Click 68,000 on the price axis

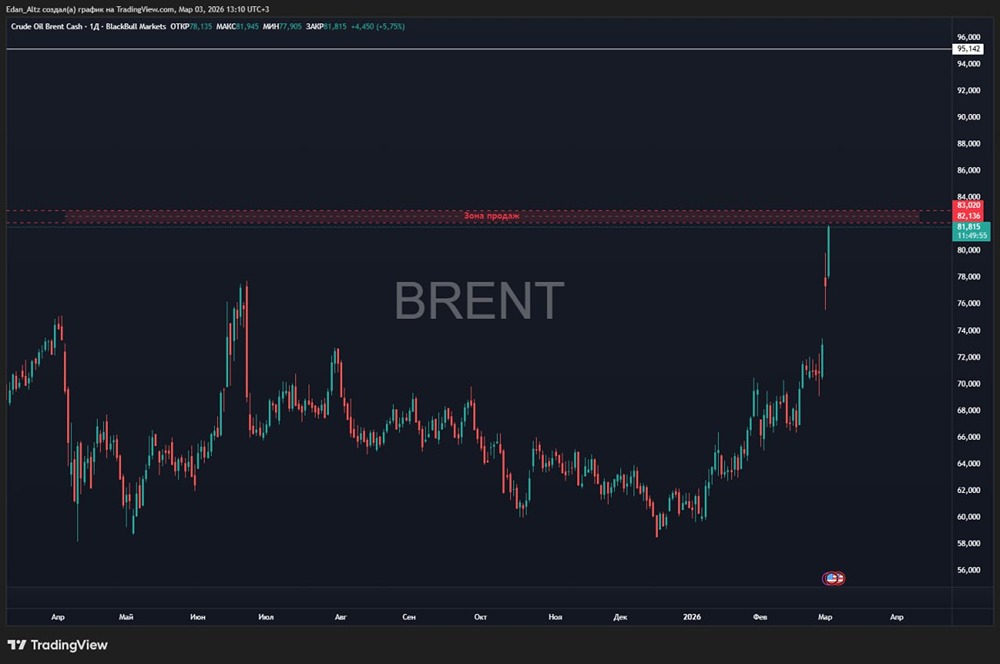pos(968,410)
